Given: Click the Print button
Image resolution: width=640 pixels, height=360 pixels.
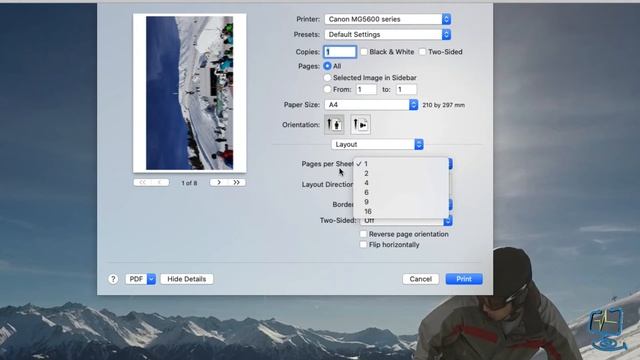Looking at the screenshot, I should pos(464,279).
